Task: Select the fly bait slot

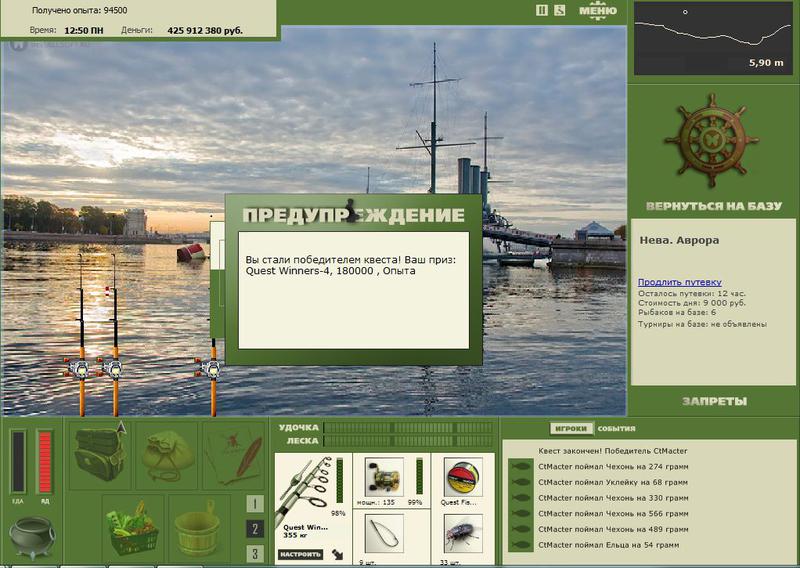Action: (x=463, y=534)
